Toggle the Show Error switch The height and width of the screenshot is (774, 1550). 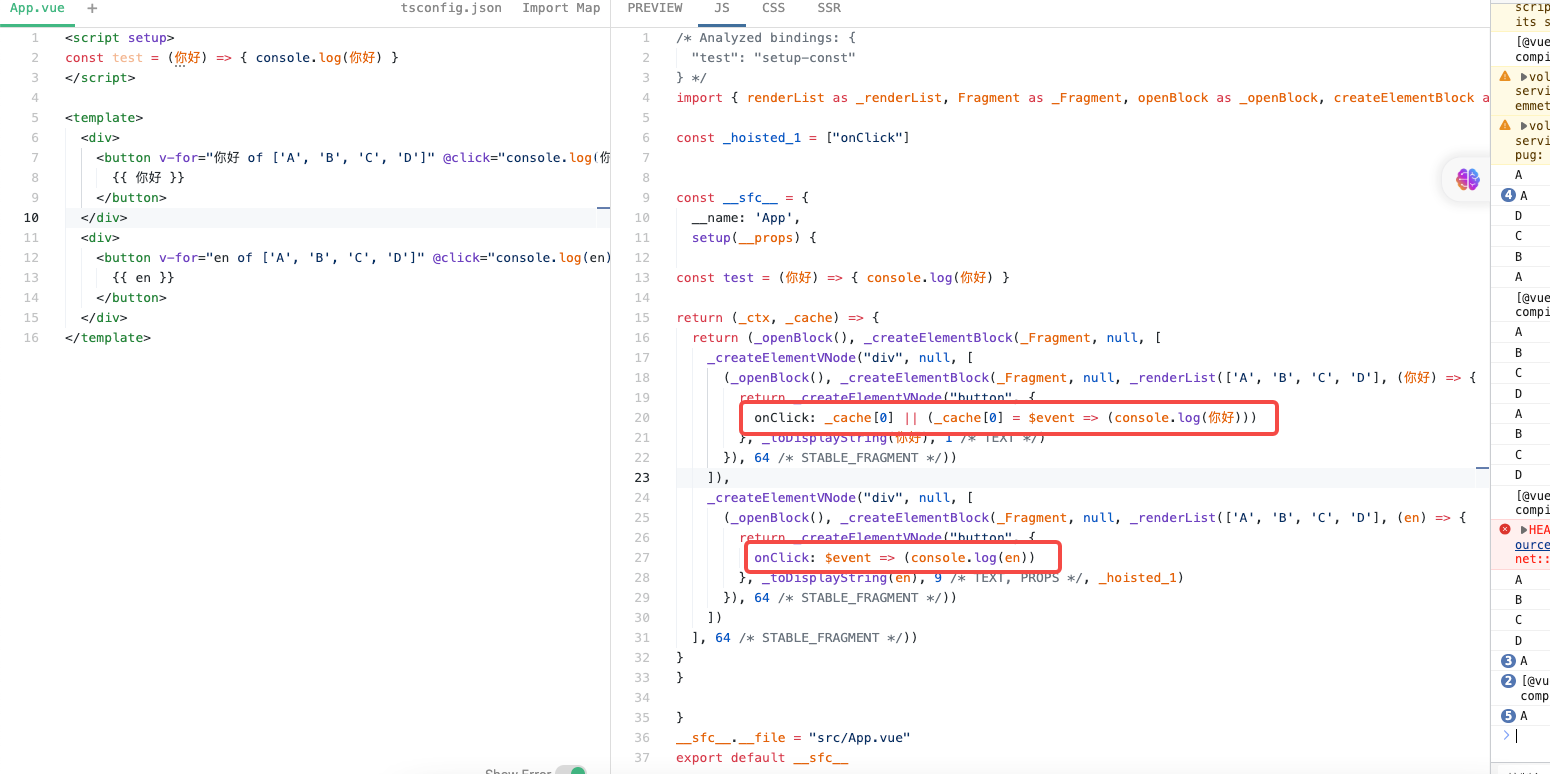(x=571, y=770)
